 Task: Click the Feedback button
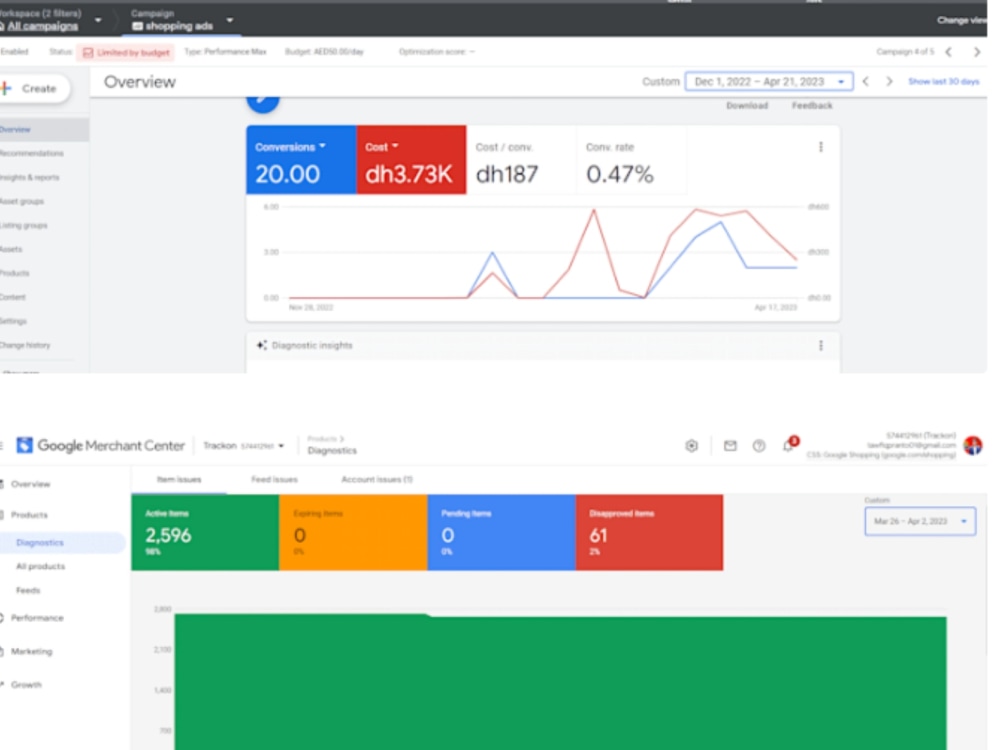(812, 106)
